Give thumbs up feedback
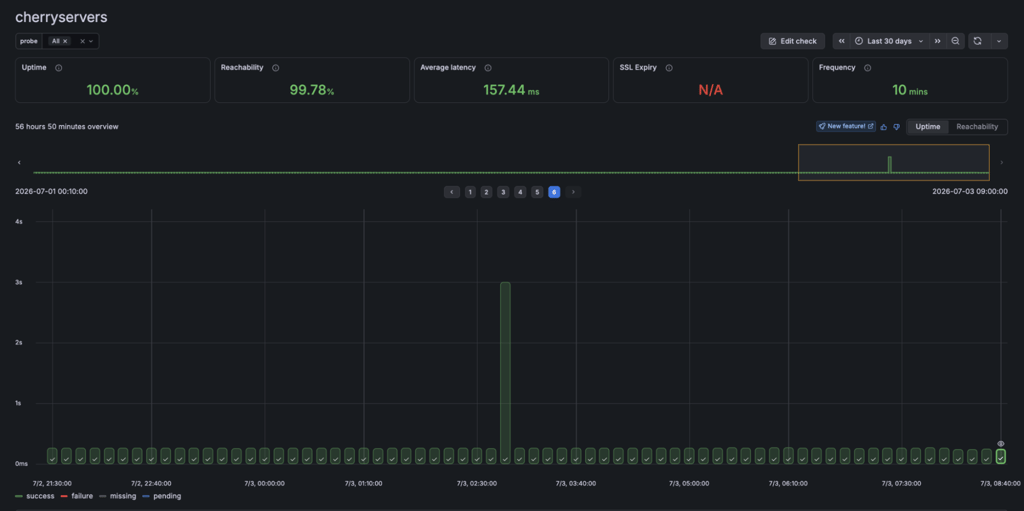The width and height of the screenshot is (1024, 511). pos(884,127)
